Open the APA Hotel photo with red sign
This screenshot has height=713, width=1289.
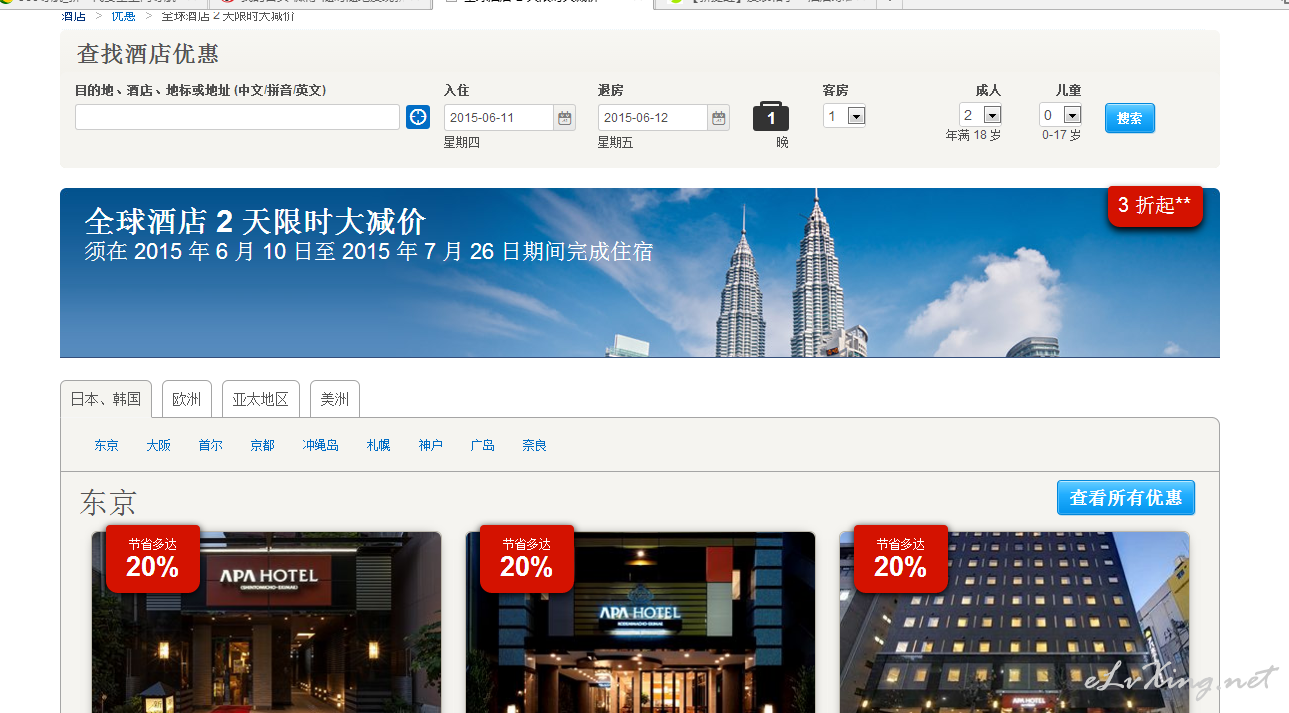tap(267, 622)
